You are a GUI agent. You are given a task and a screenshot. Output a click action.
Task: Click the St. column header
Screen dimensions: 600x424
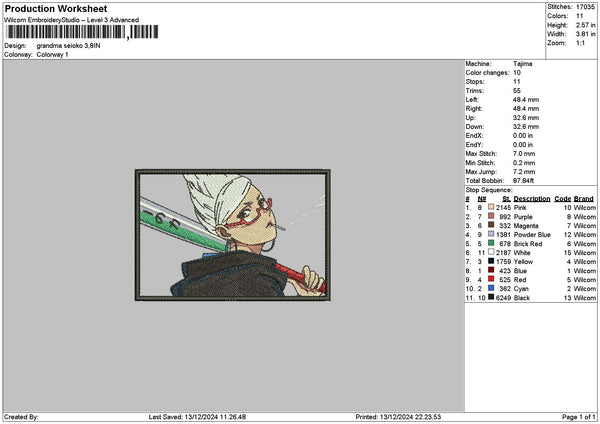[x=507, y=199]
